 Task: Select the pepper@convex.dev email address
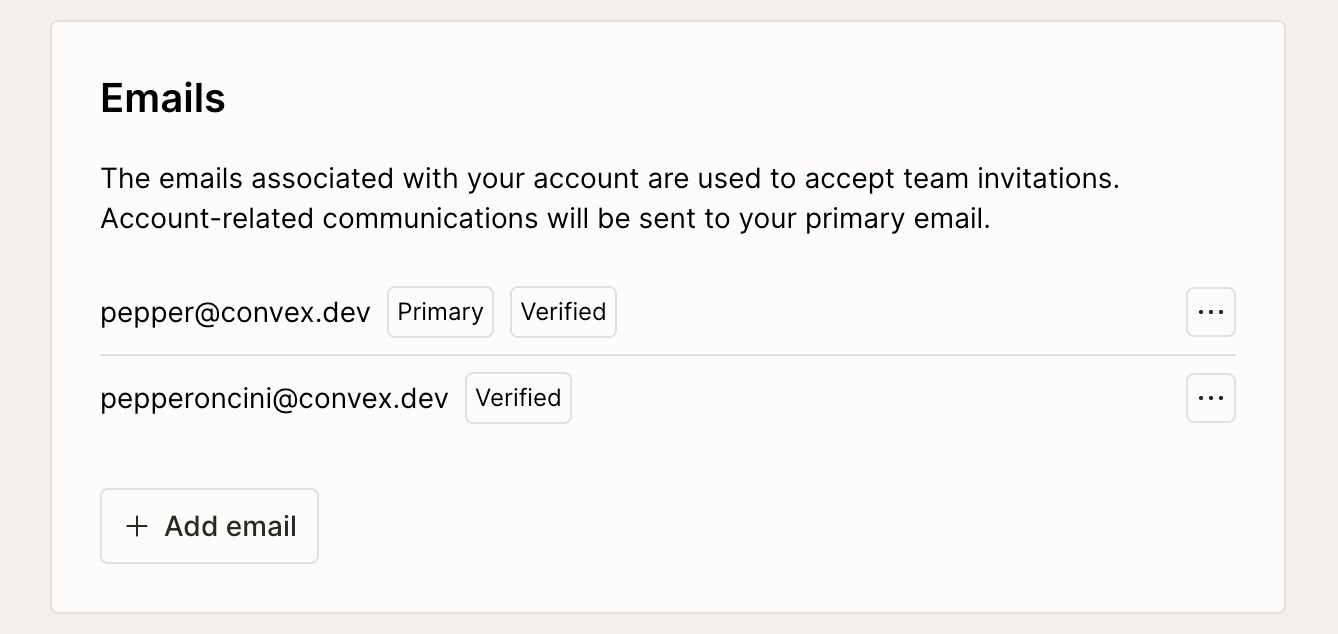point(235,312)
